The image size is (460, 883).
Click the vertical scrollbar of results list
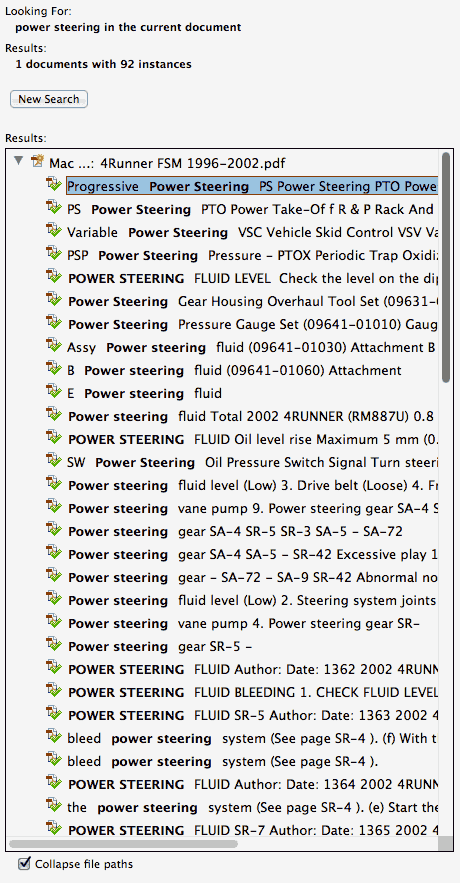(x=446, y=267)
